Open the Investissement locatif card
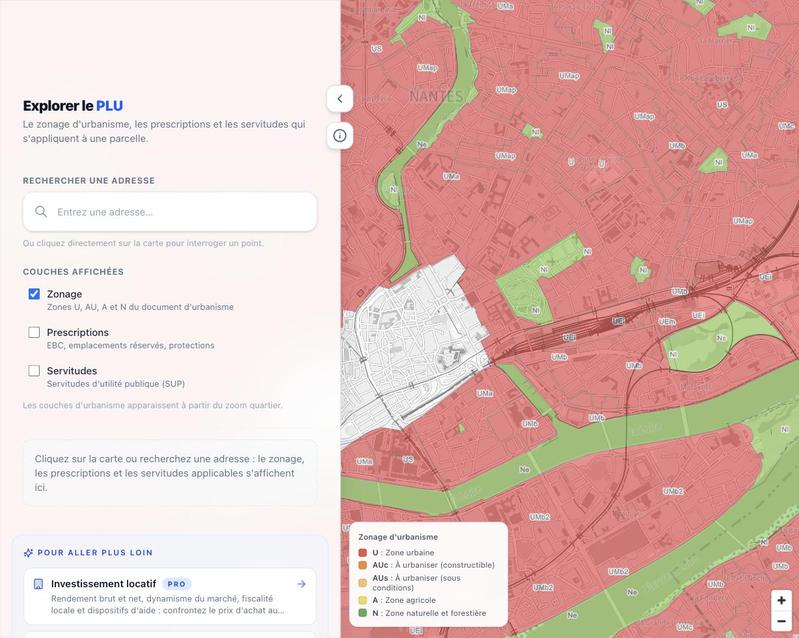This screenshot has height=638, width=799. click(170, 596)
